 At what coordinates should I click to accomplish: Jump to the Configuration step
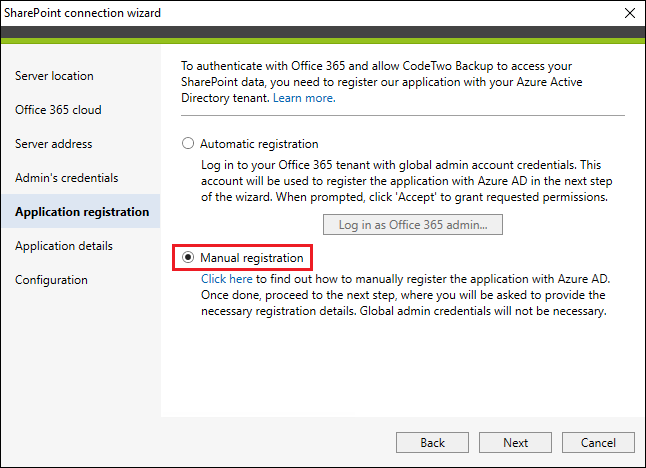pyautogui.click(x=51, y=280)
